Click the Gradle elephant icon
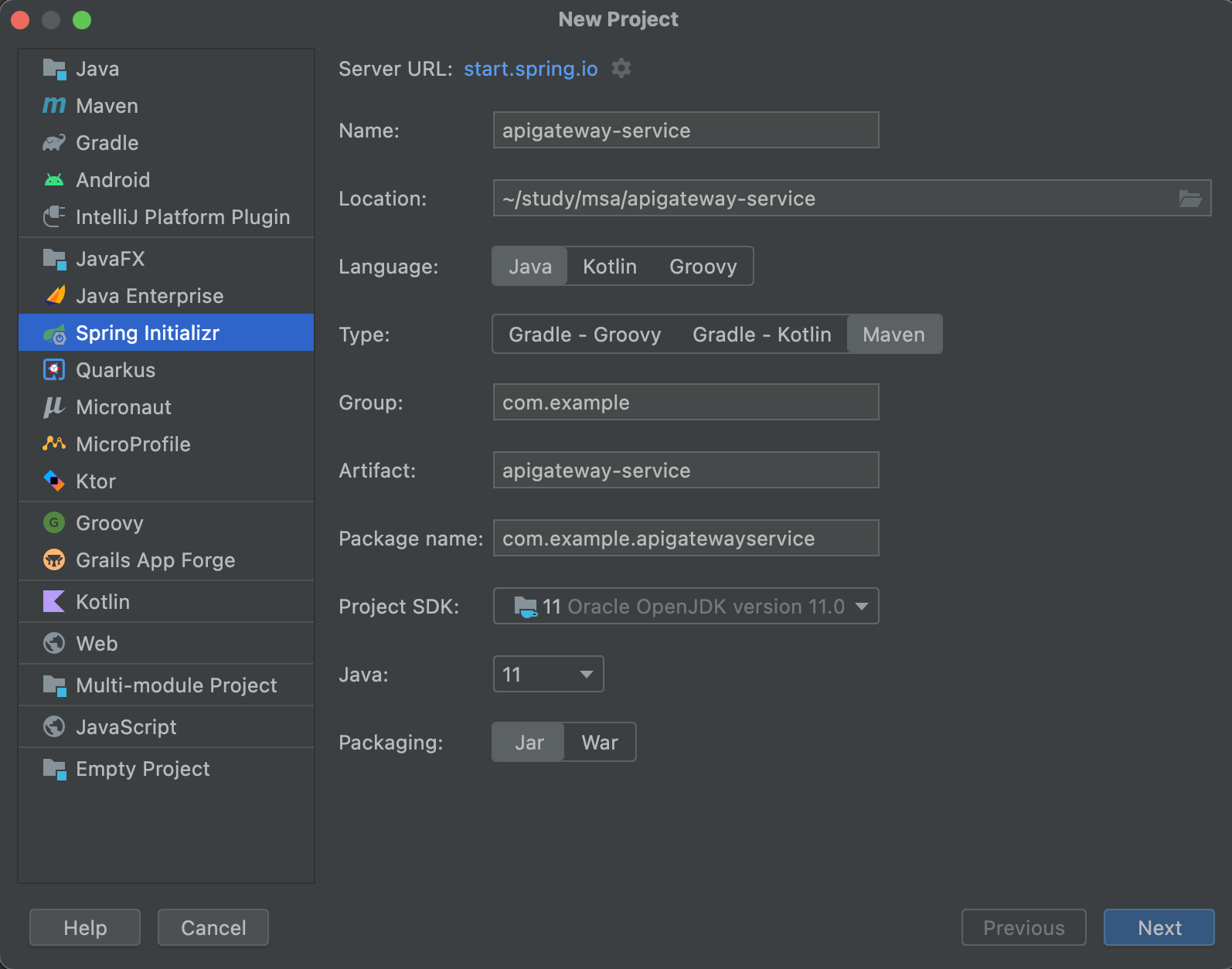The width and height of the screenshot is (1232, 969). (x=54, y=143)
